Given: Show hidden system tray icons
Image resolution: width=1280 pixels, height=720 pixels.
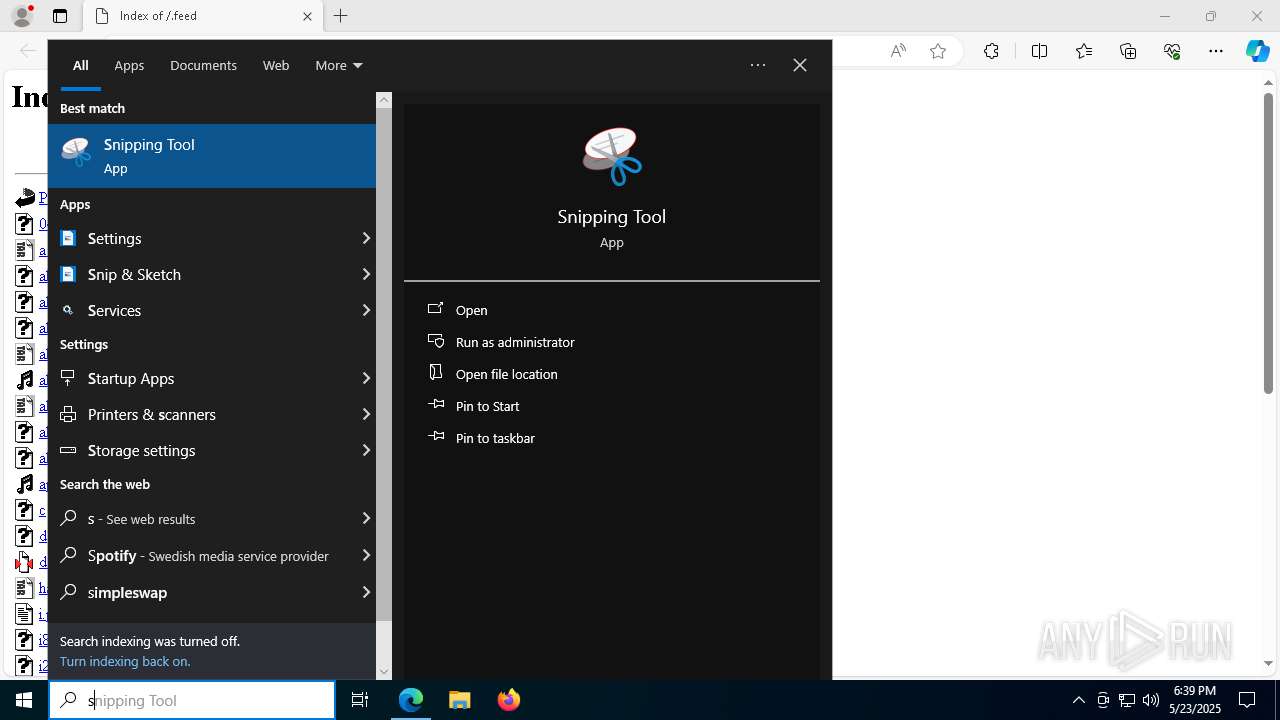Looking at the screenshot, I should click(x=1078, y=700).
